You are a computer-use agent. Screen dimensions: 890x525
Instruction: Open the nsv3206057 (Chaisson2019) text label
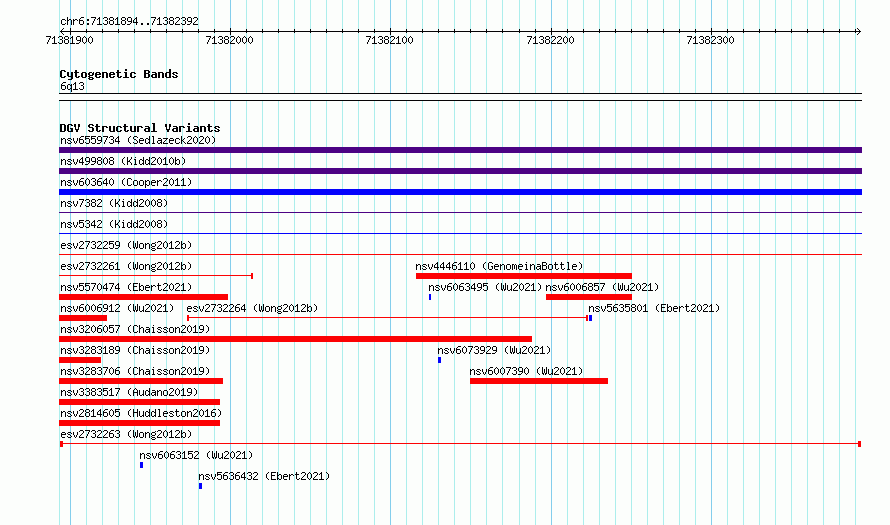click(x=135, y=329)
